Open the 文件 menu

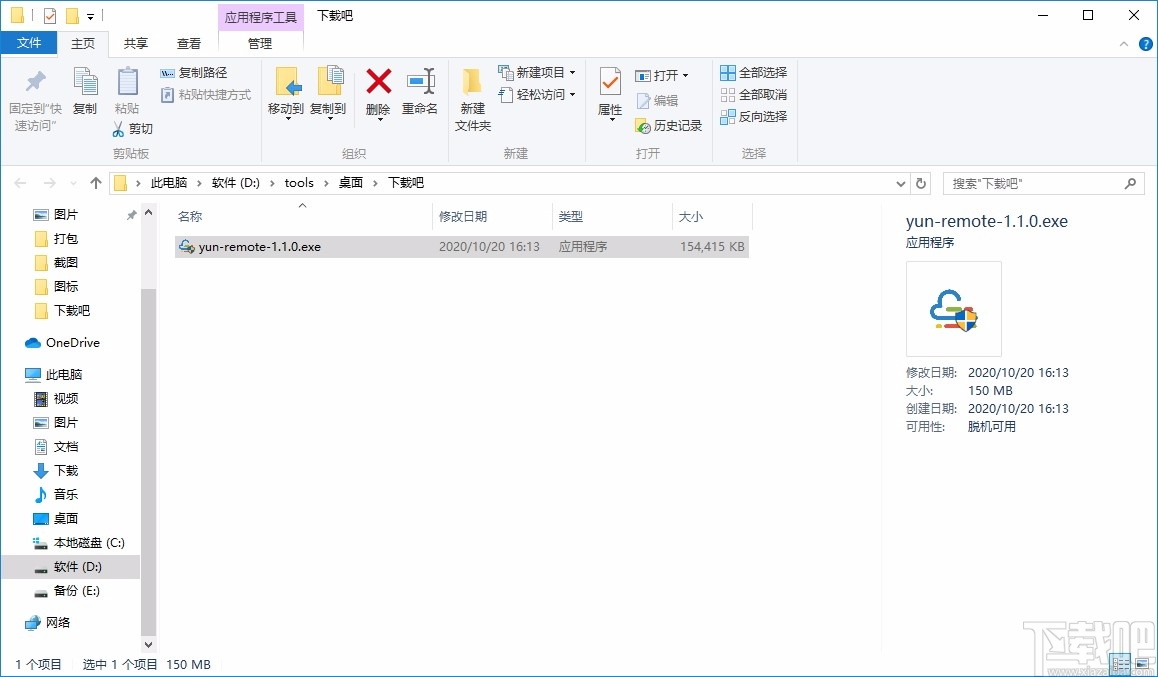click(30, 43)
